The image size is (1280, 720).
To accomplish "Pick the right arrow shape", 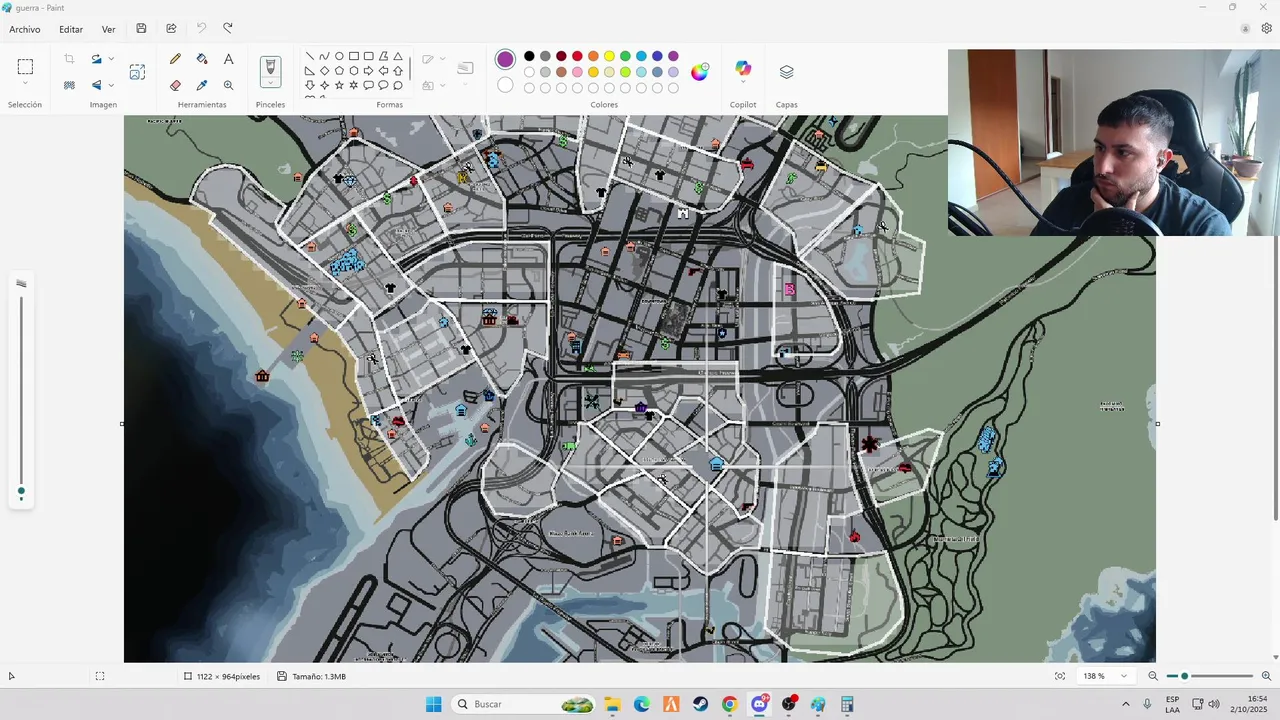I will [368, 71].
